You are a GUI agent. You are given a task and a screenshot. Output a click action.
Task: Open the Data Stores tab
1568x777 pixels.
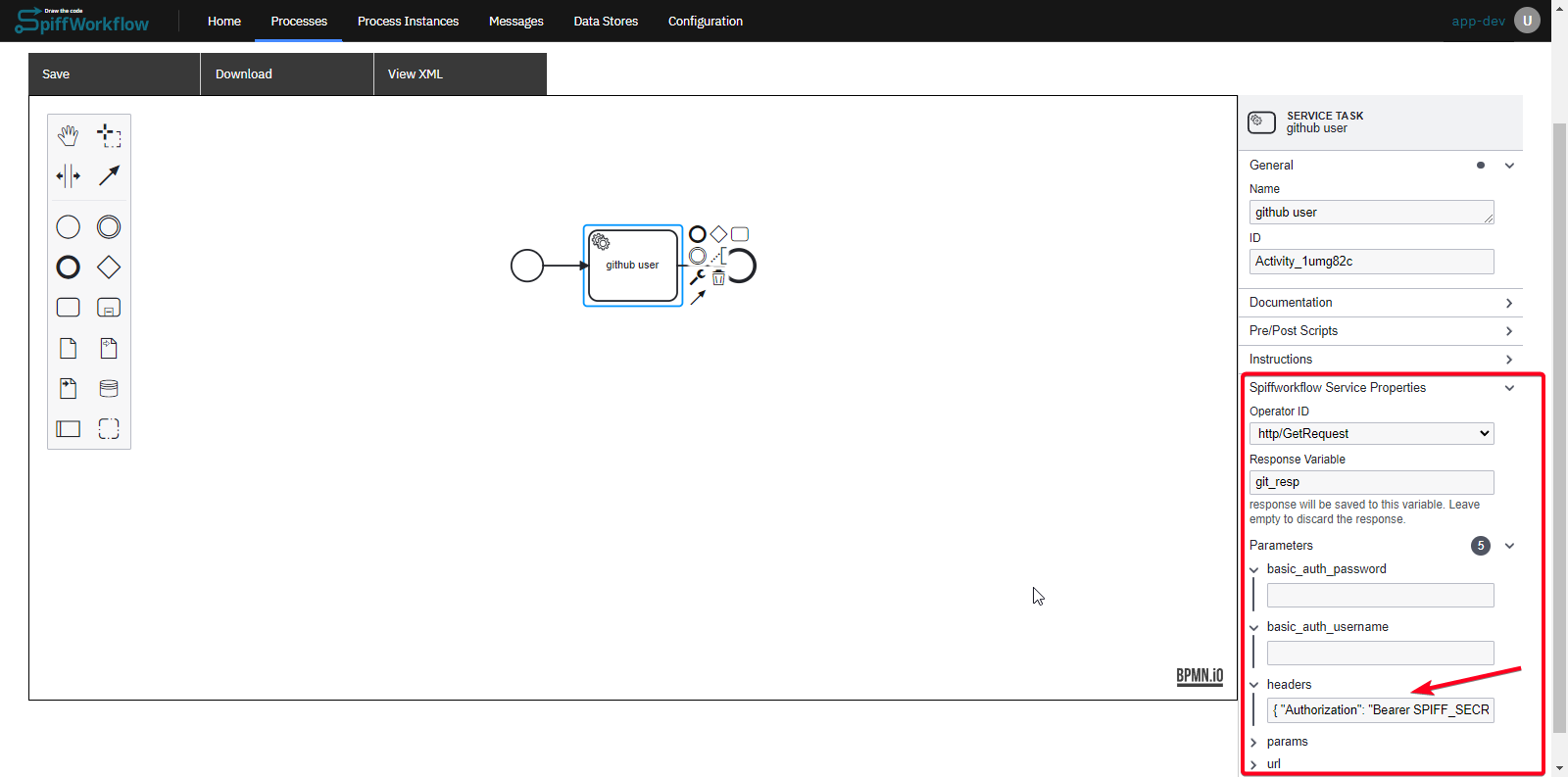[606, 21]
